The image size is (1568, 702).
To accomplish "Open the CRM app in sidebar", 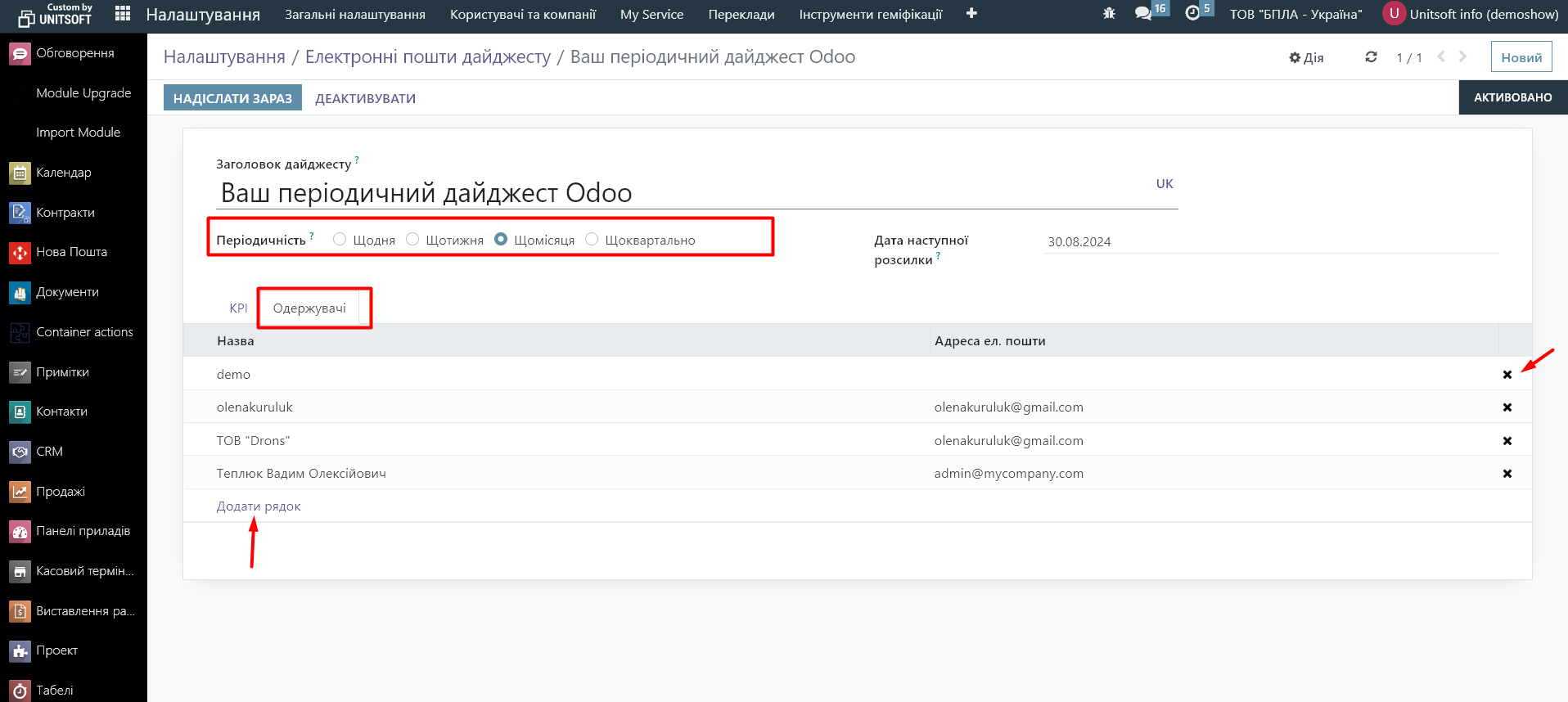I will (x=49, y=452).
